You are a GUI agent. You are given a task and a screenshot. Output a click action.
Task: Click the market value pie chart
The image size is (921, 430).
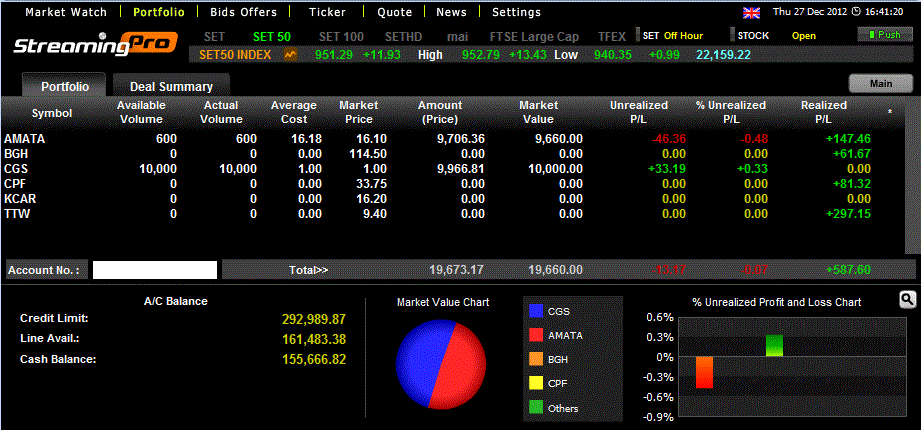441,364
